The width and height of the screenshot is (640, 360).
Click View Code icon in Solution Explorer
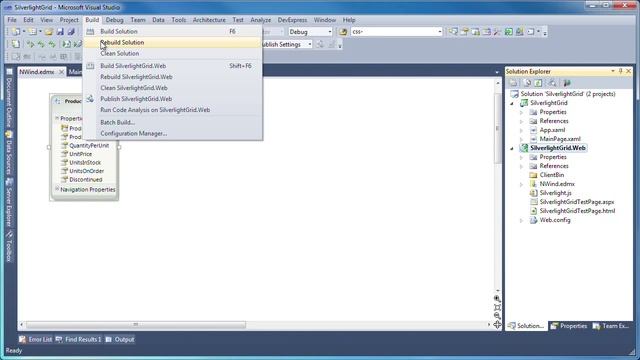(552, 83)
